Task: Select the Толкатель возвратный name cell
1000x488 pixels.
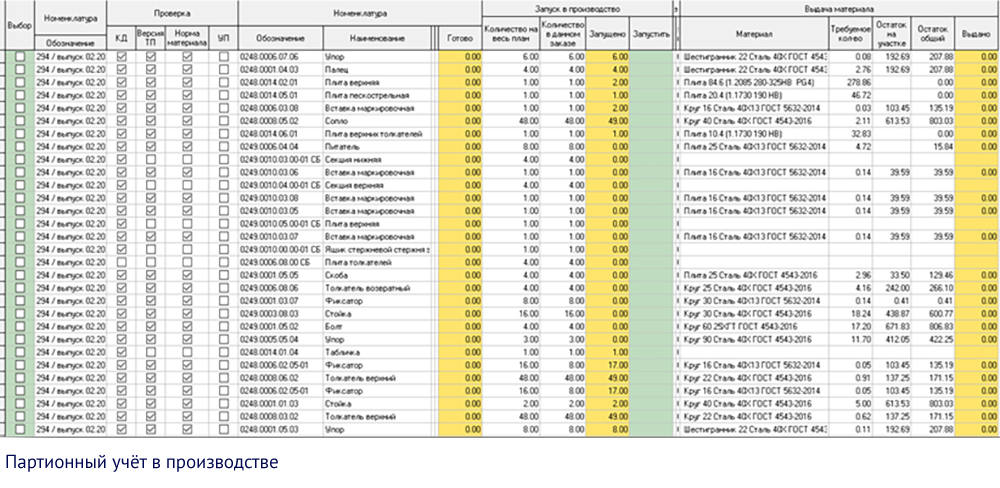Action: pos(378,288)
